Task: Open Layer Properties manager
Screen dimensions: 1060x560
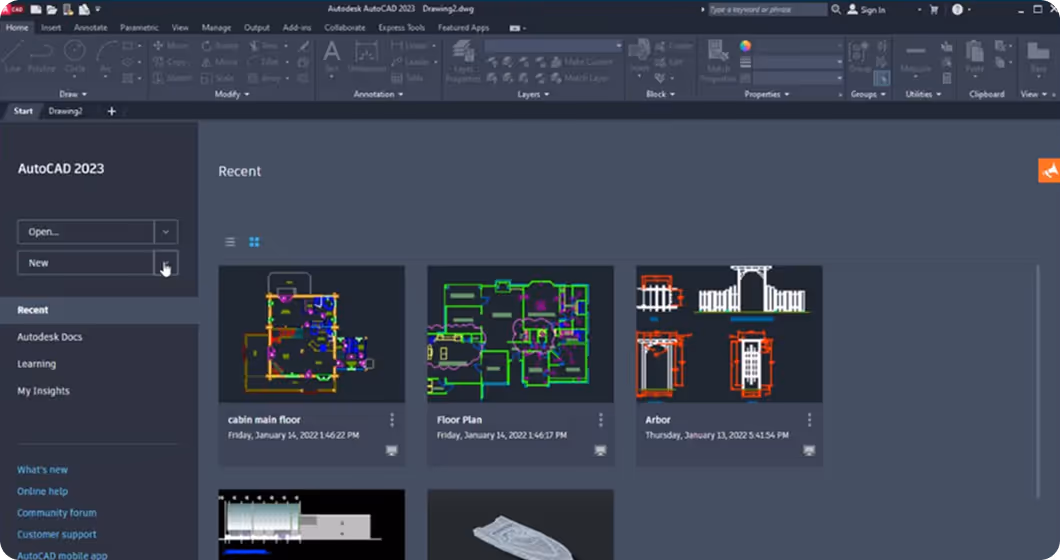Action: (x=463, y=60)
